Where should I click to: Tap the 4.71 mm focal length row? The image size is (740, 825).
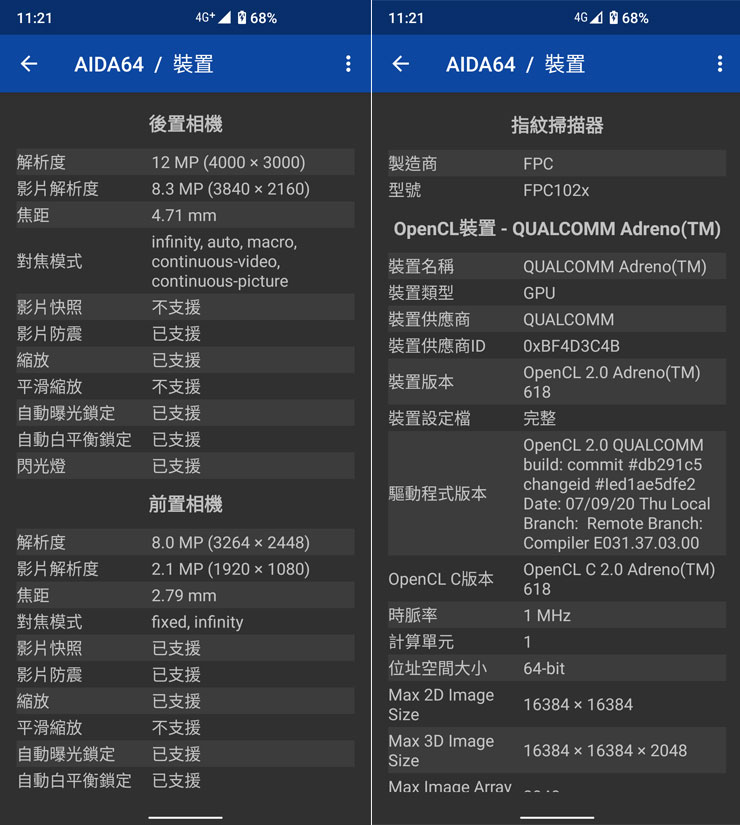coord(185,215)
